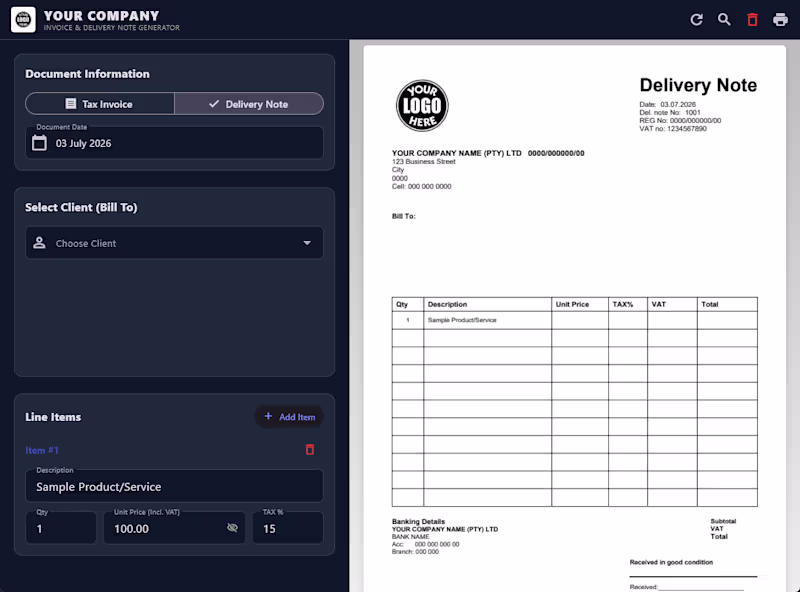800x592 pixels.
Task: Open search with the magnifier icon
Action: pyautogui.click(x=724, y=20)
